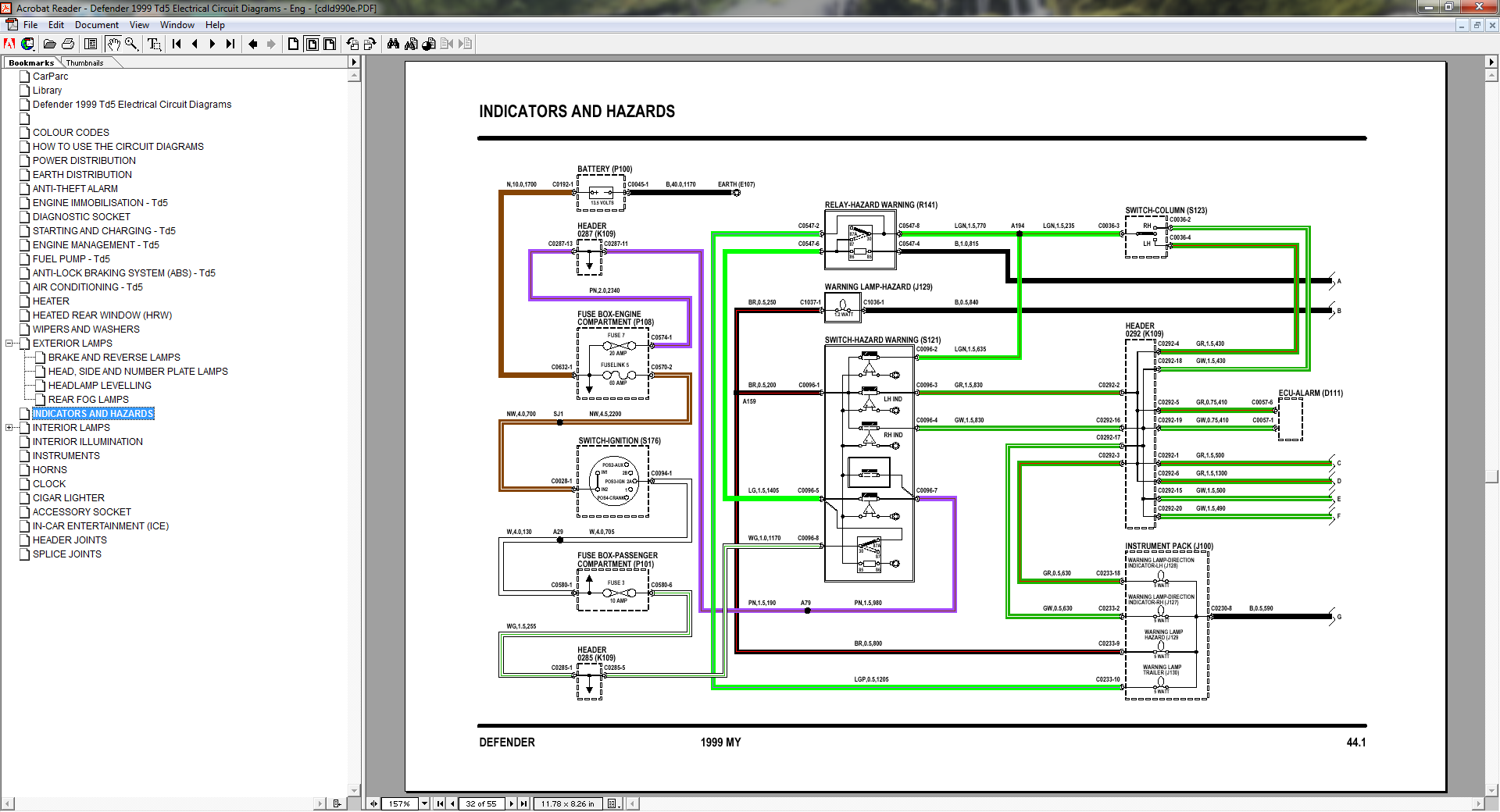The height and width of the screenshot is (812, 1500).
Task: Open the HORNS bookmark
Action: [x=50, y=470]
